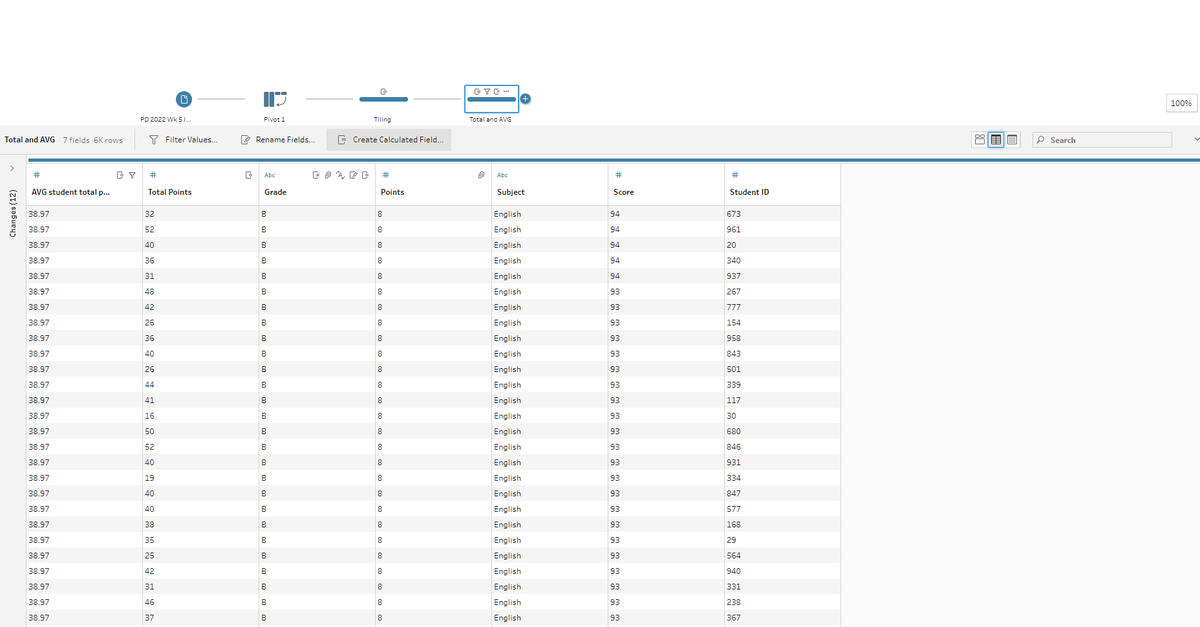The image size is (1200, 627).
Task: Change the number data type of Score field
Action: pos(620,175)
